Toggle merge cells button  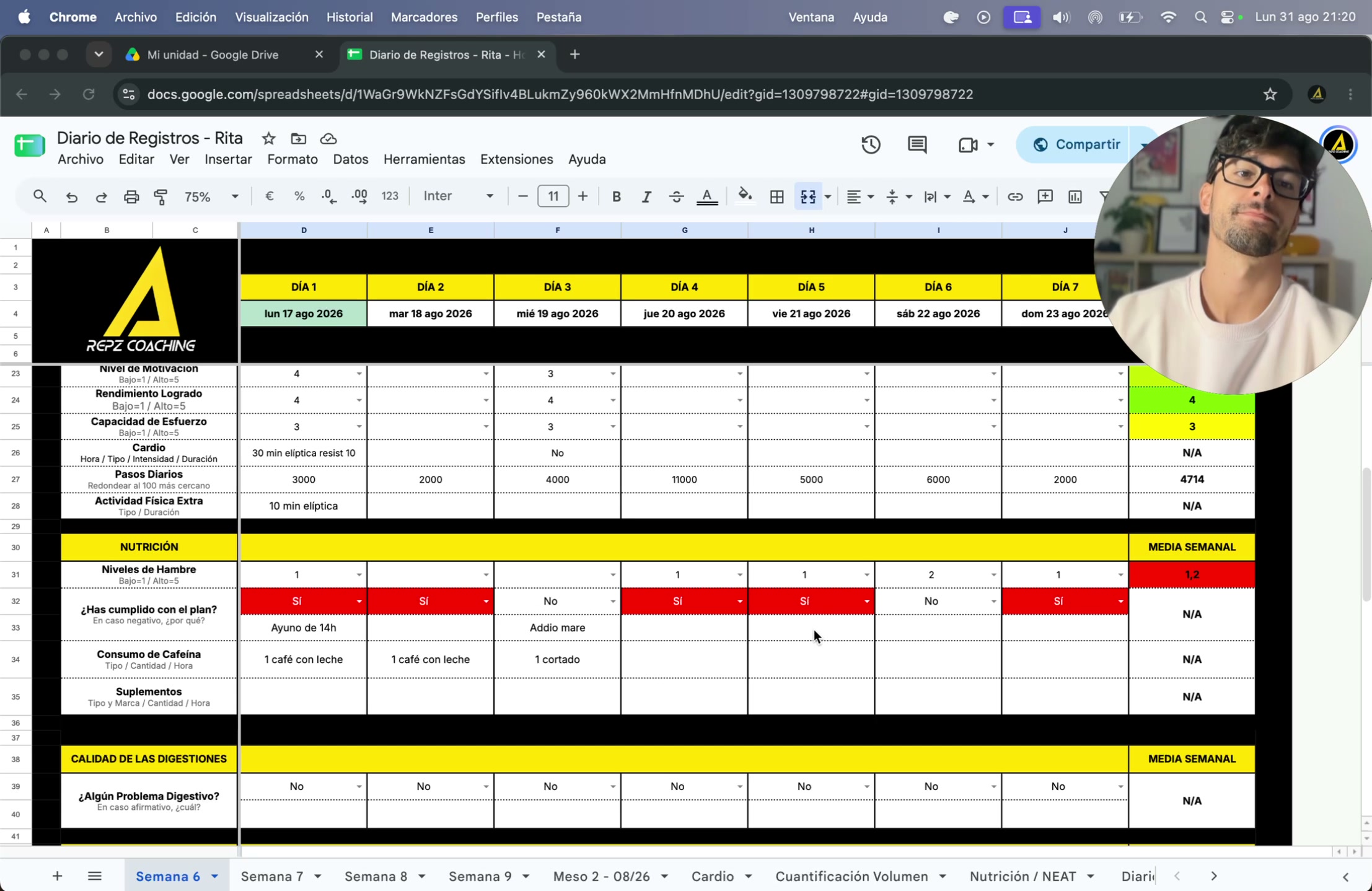[808, 196]
